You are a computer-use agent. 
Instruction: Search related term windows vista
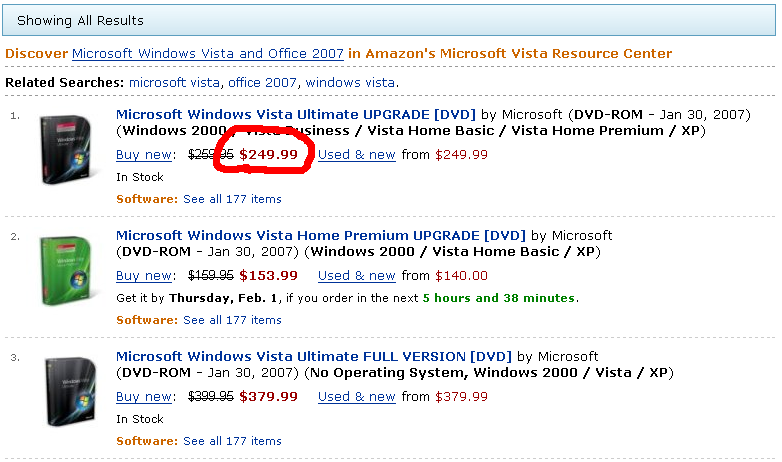tap(350, 82)
